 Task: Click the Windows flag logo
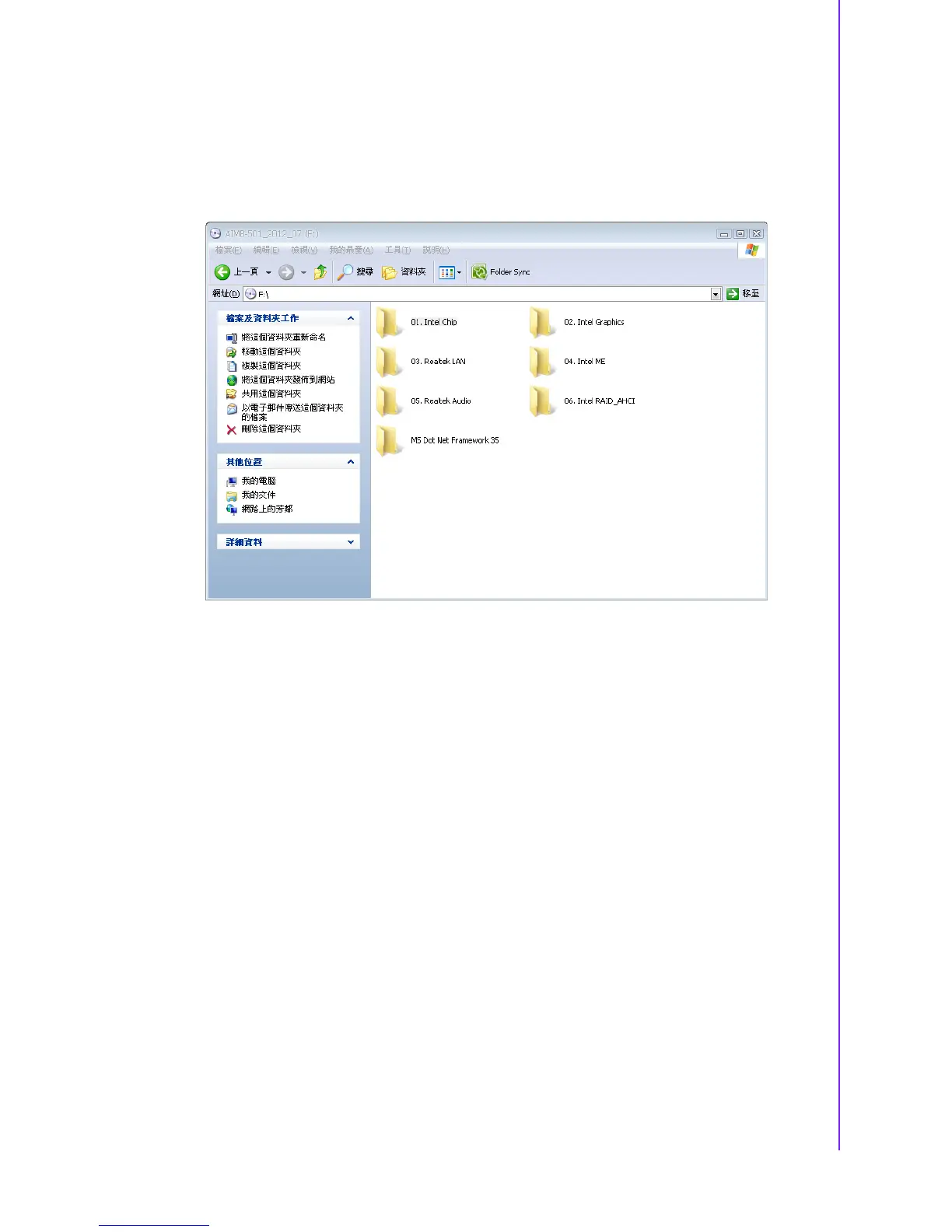click(x=751, y=250)
